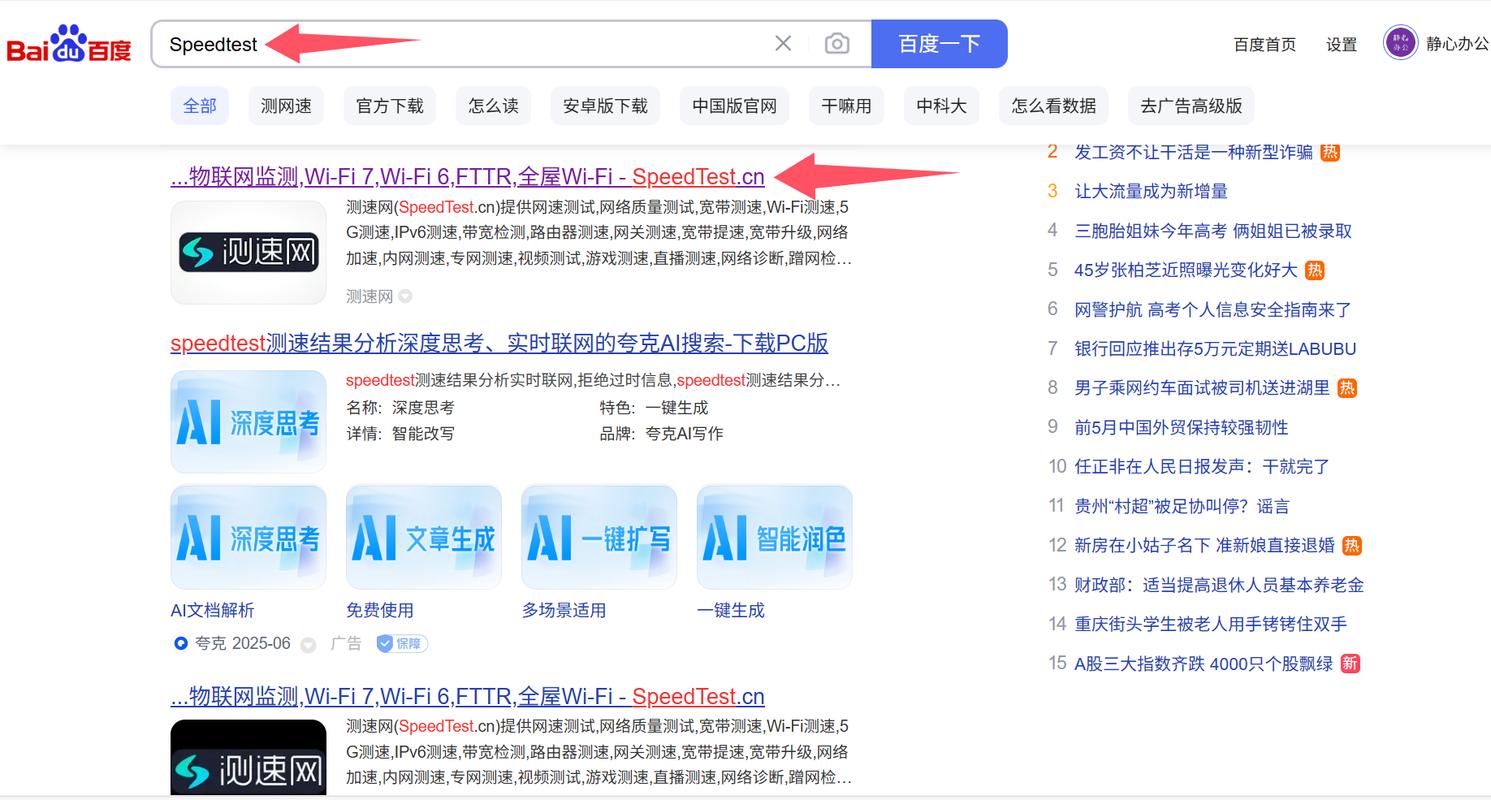Click 热 badge beside 准新娘直接退婚
Viewport: 1491px width, 800px height.
tap(1352, 545)
